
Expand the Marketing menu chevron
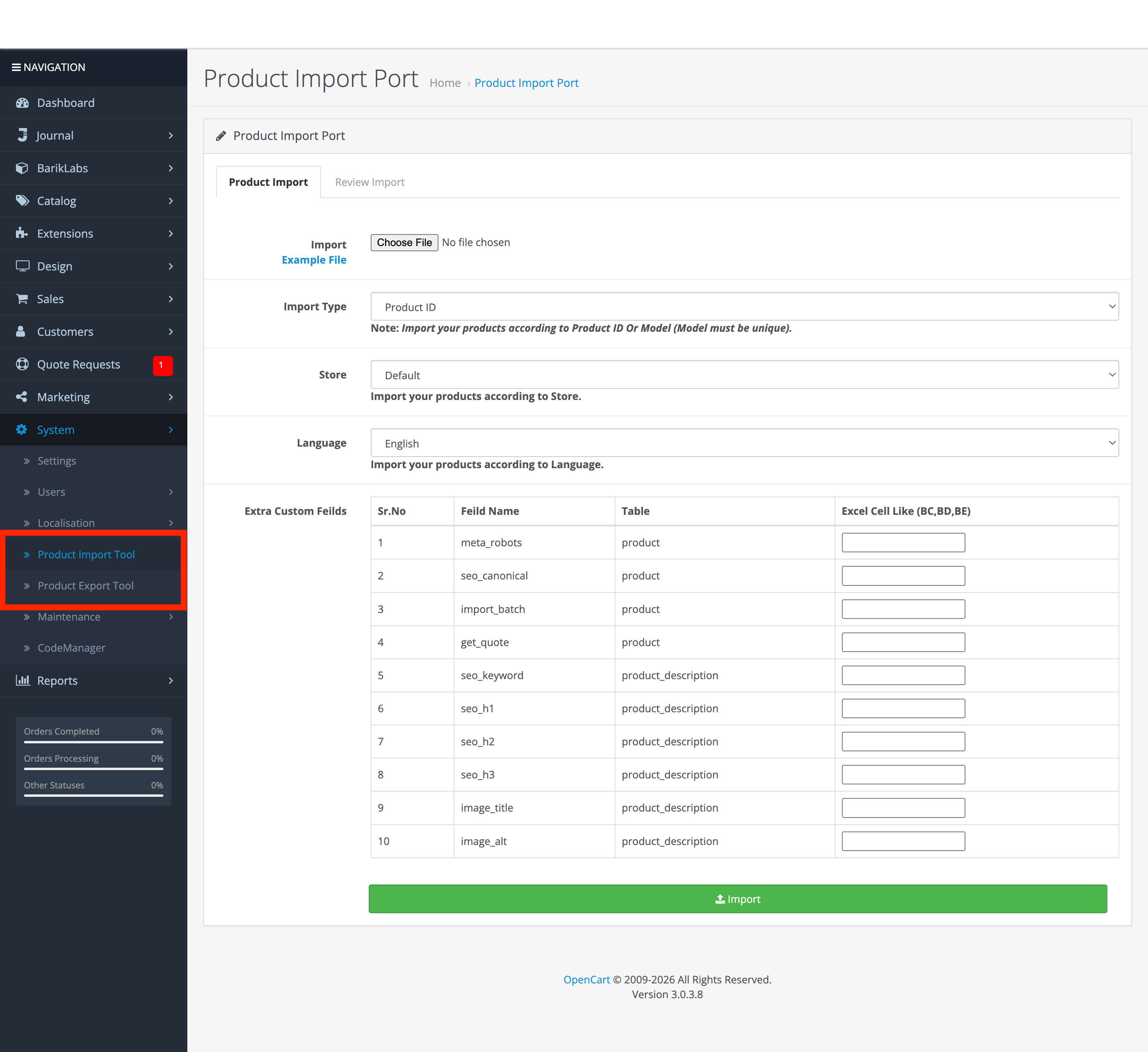coord(171,397)
